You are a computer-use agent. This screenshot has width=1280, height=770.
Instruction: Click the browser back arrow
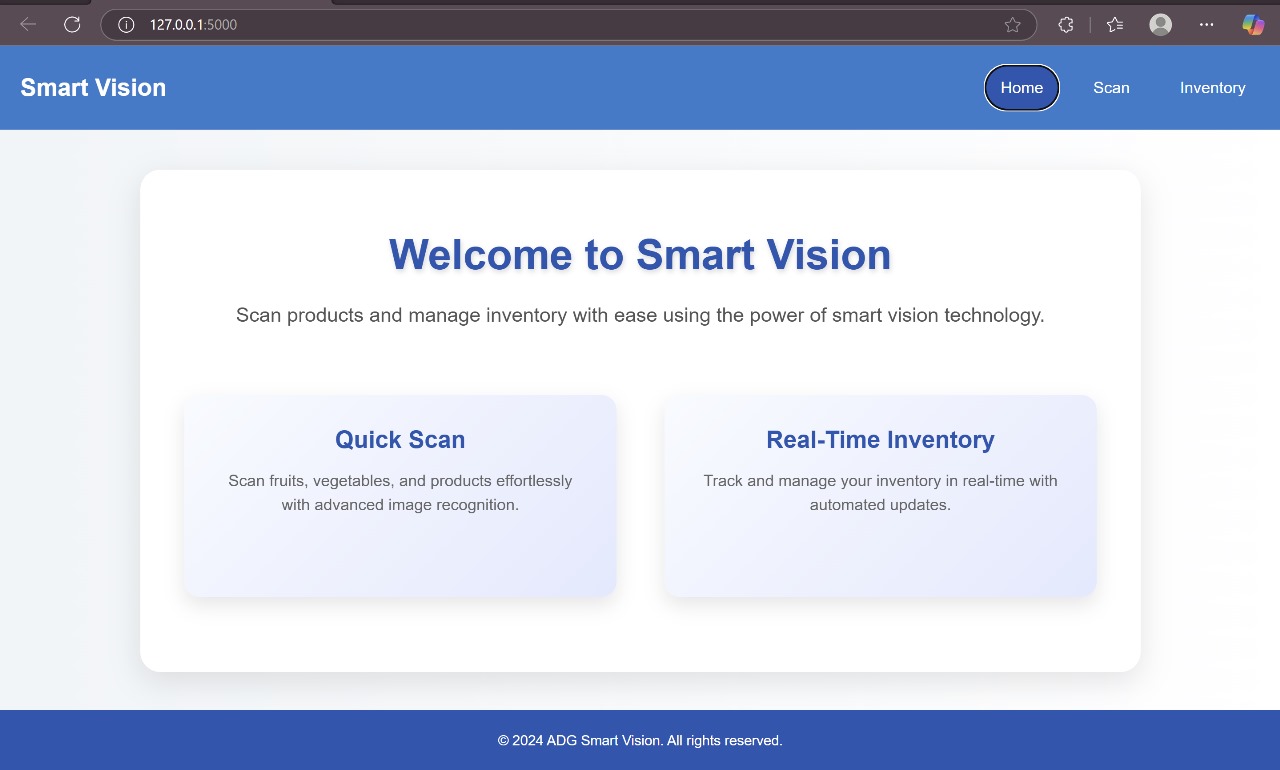point(28,25)
